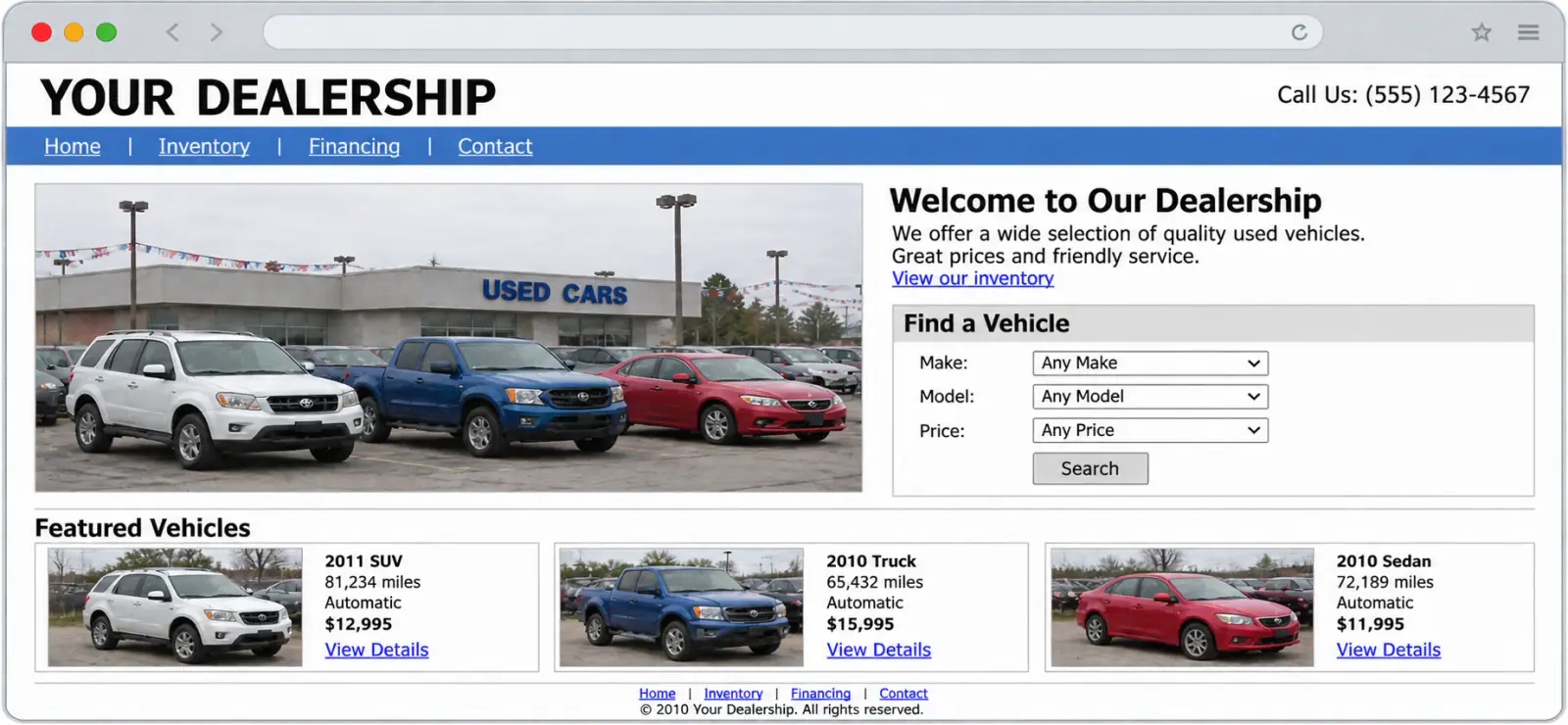View Details for the 2010 Truck
The image size is (1568, 725).
(x=878, y=650)
